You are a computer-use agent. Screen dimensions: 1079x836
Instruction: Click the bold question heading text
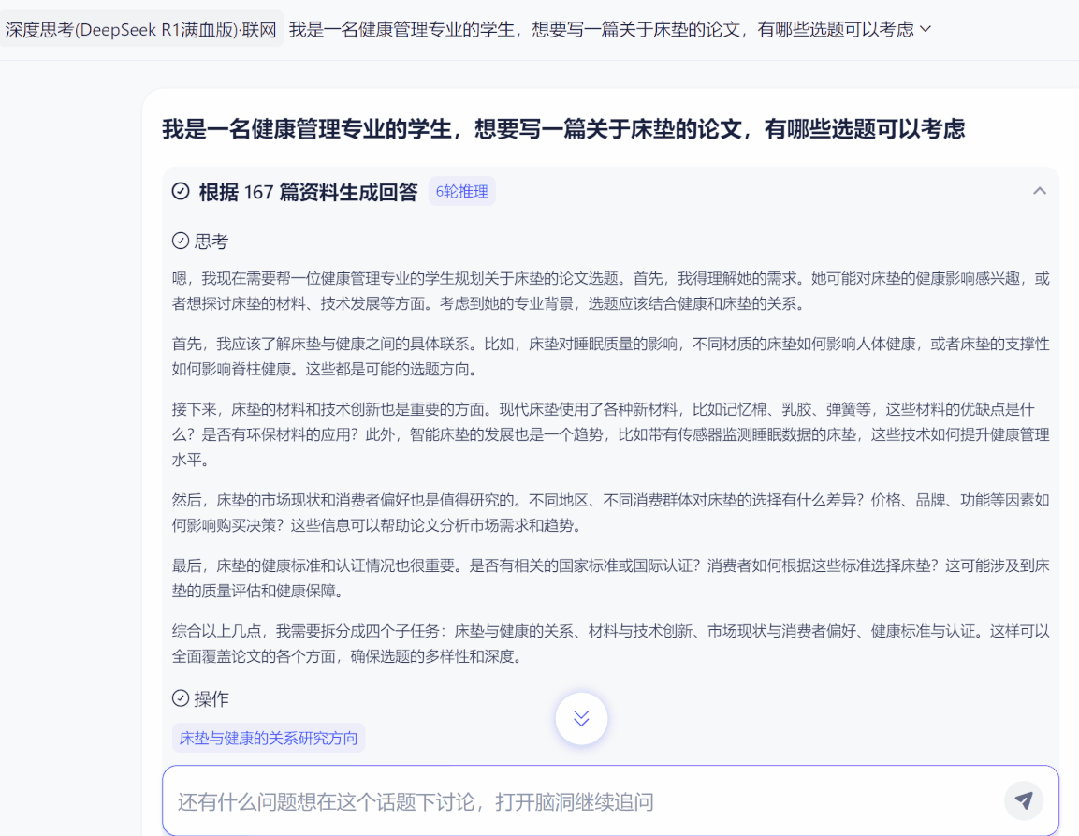click(x=564, y=129)
